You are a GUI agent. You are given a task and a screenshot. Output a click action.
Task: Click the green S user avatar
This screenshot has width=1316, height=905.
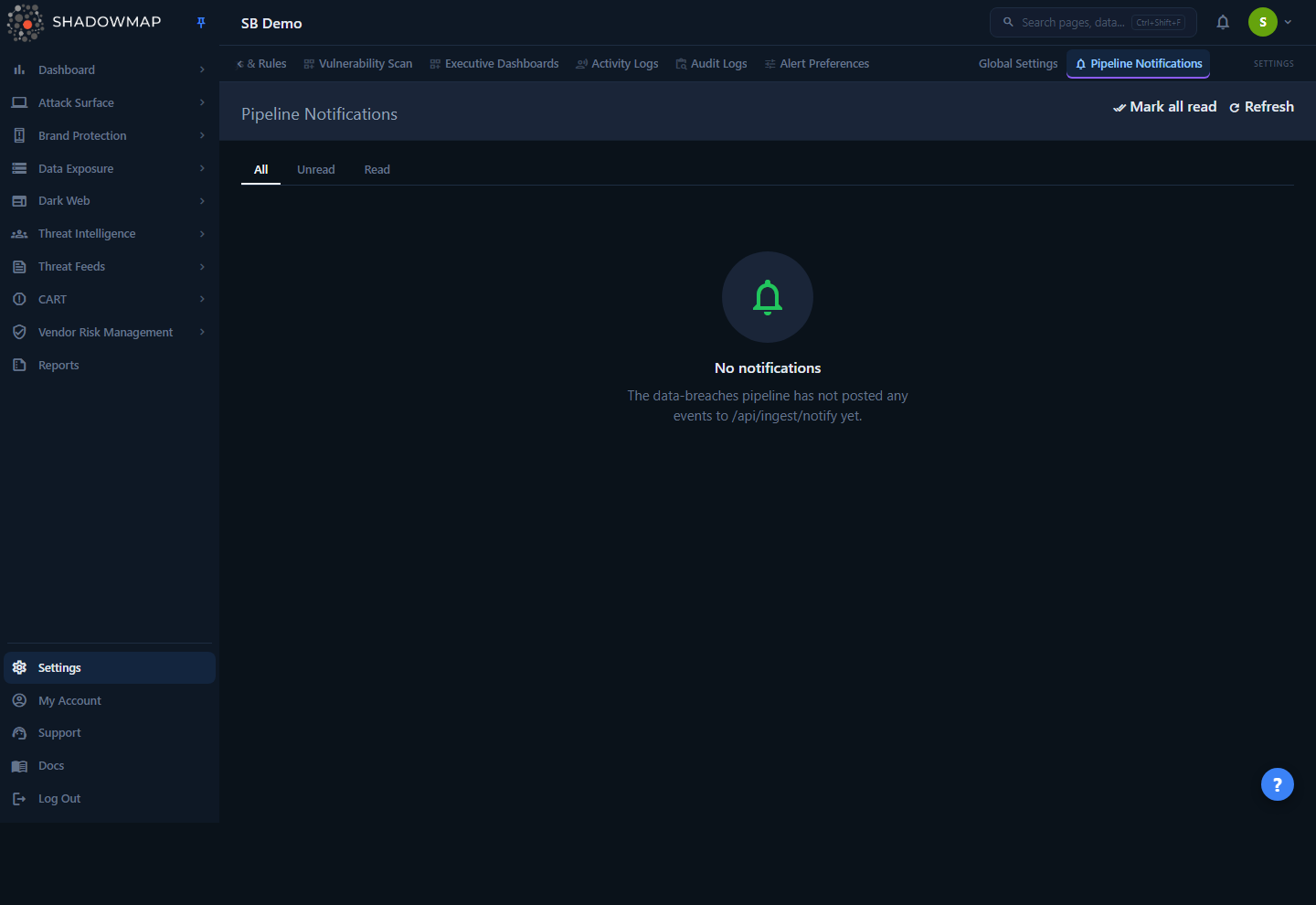pos(1263,22)
